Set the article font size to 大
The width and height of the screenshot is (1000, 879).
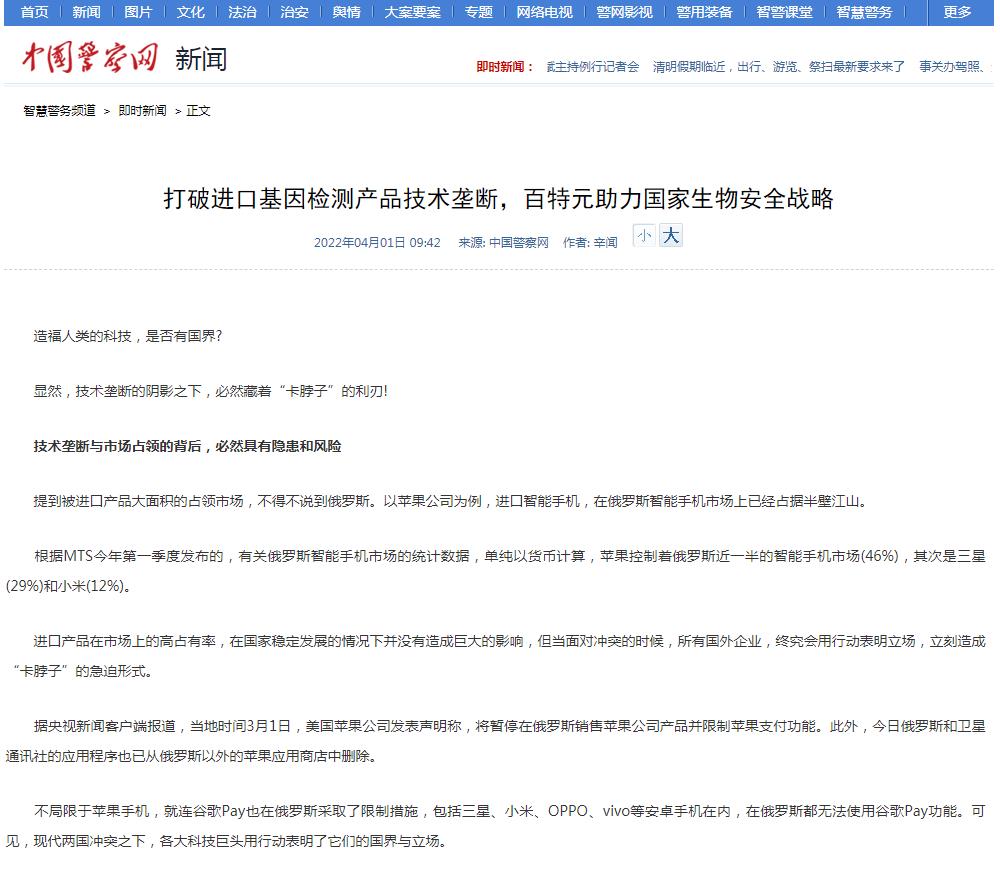671,235
